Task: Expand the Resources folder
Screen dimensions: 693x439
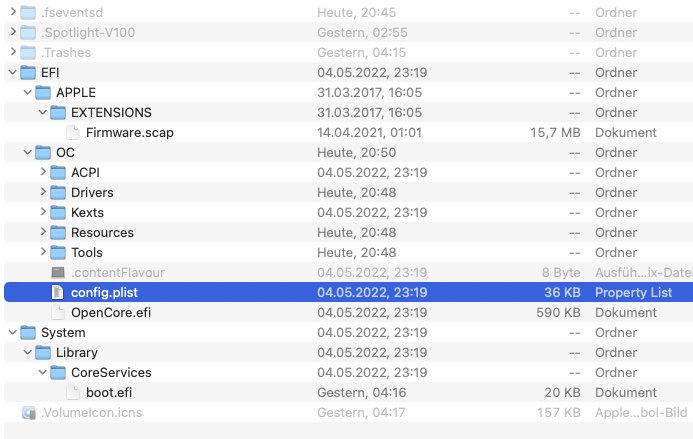Action: click(43, 232)
